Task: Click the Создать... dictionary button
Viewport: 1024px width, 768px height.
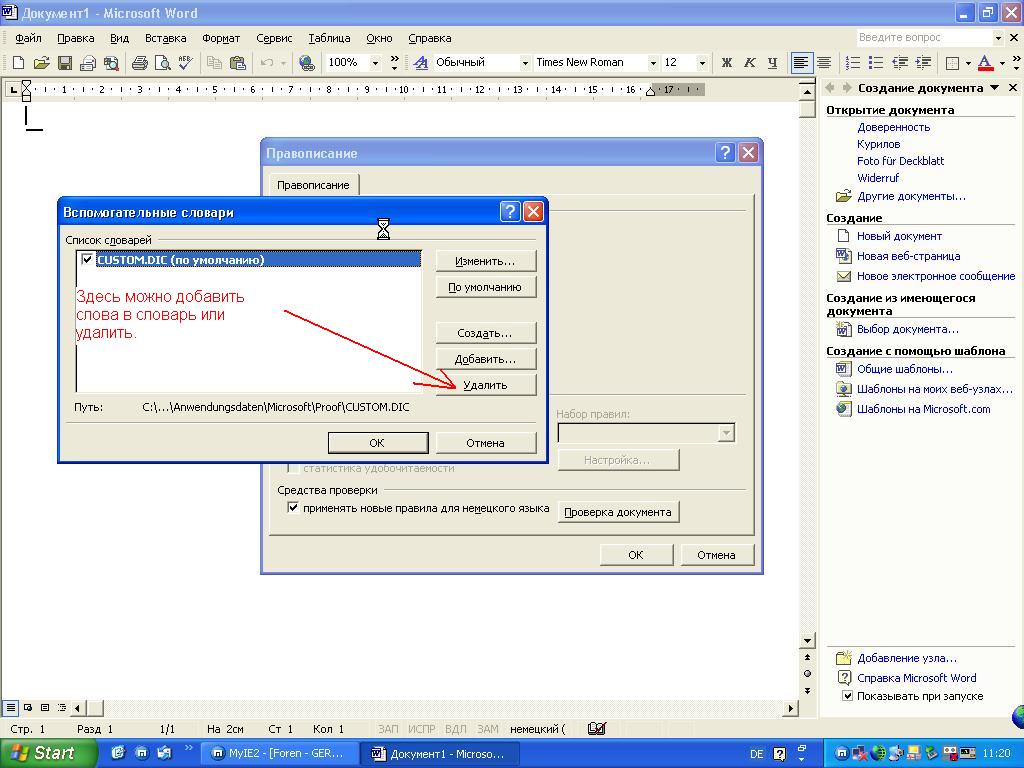Action: pyautogui.click(x=485, y=333)
